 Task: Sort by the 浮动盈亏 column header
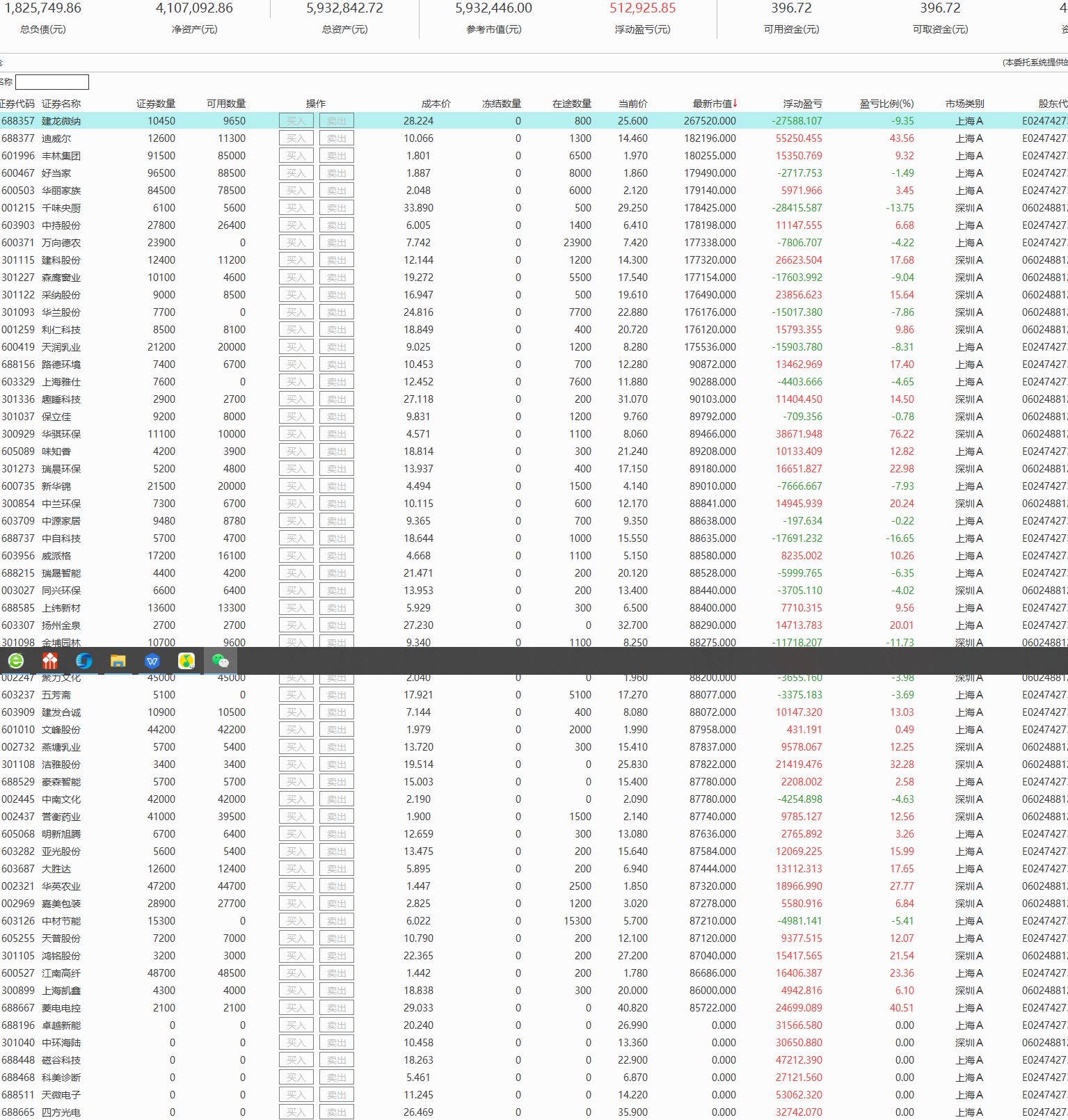802,104
